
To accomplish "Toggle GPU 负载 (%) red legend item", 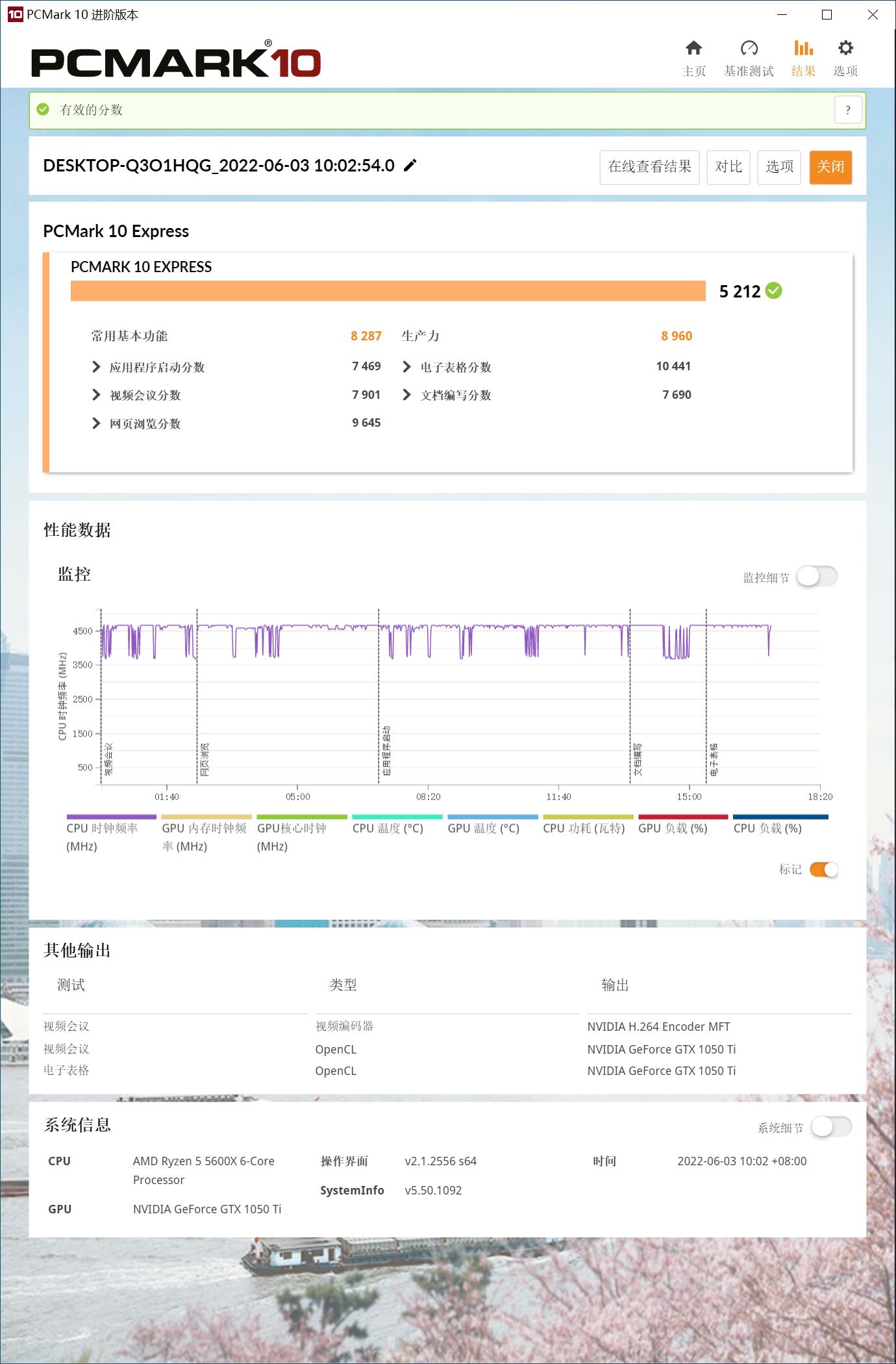I will [x=683, y=825].
